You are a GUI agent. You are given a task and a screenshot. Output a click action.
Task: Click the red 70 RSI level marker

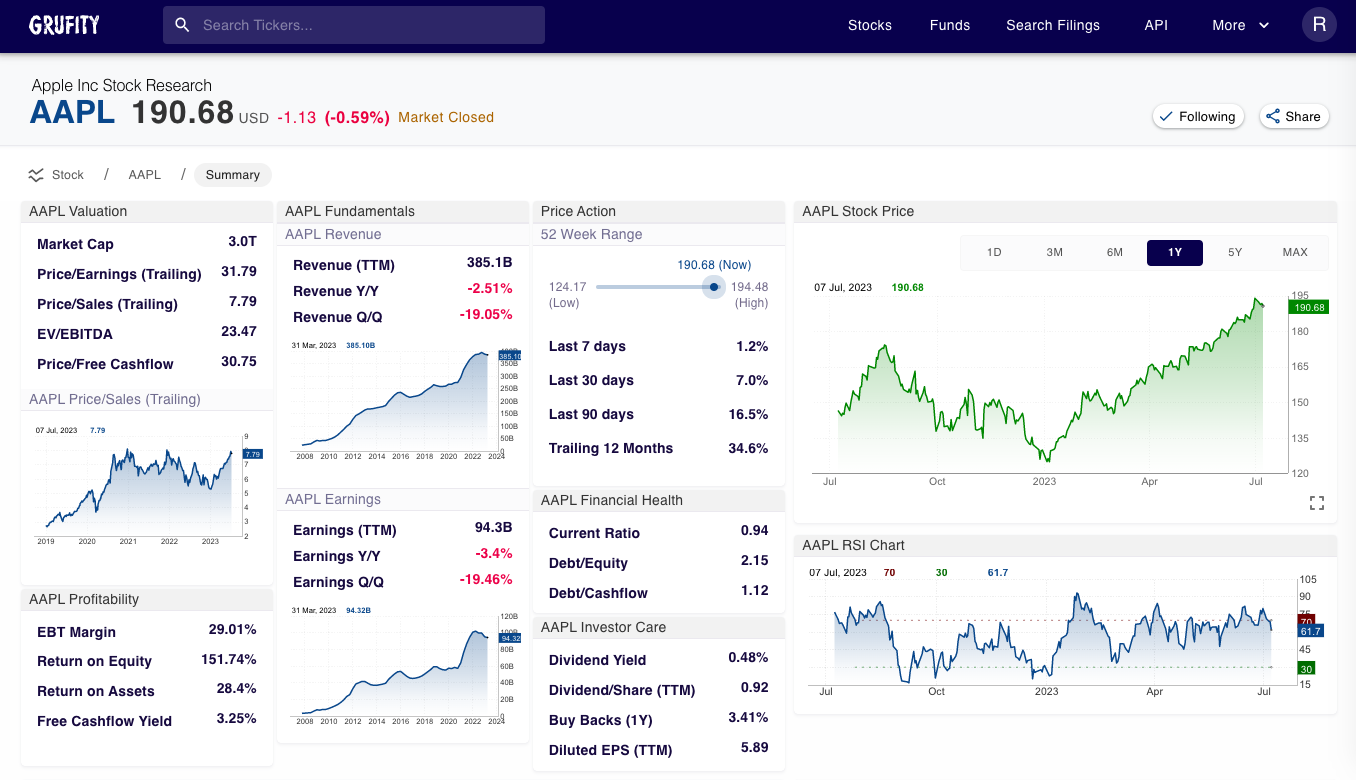(x=1306, y=620)
